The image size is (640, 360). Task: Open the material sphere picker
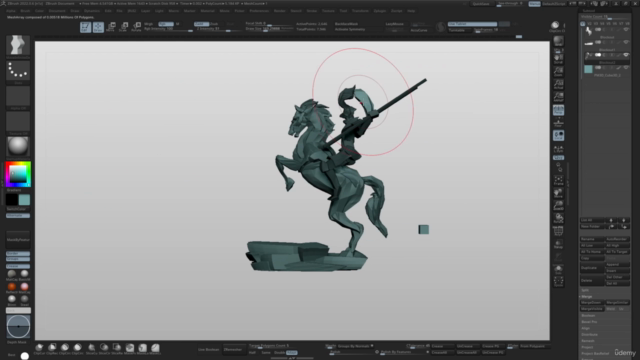pos(18,146)
